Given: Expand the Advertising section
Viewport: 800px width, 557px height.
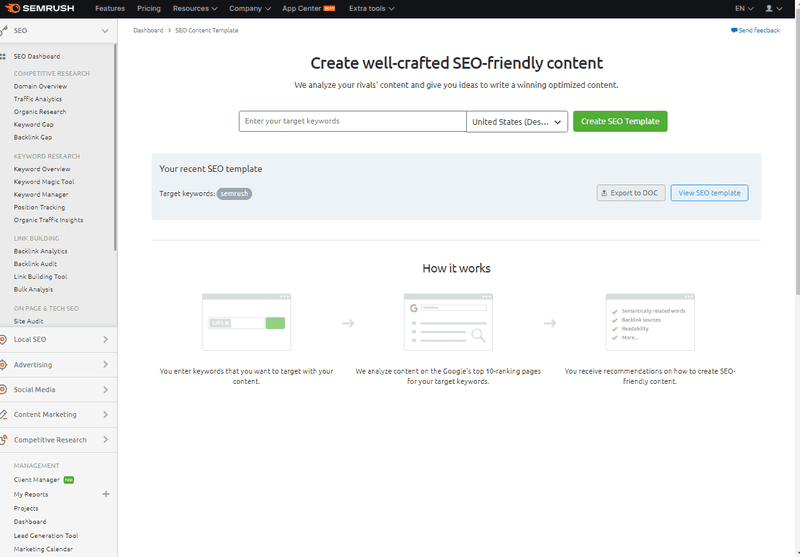Looking at the screenshot, I should [106, 365].
